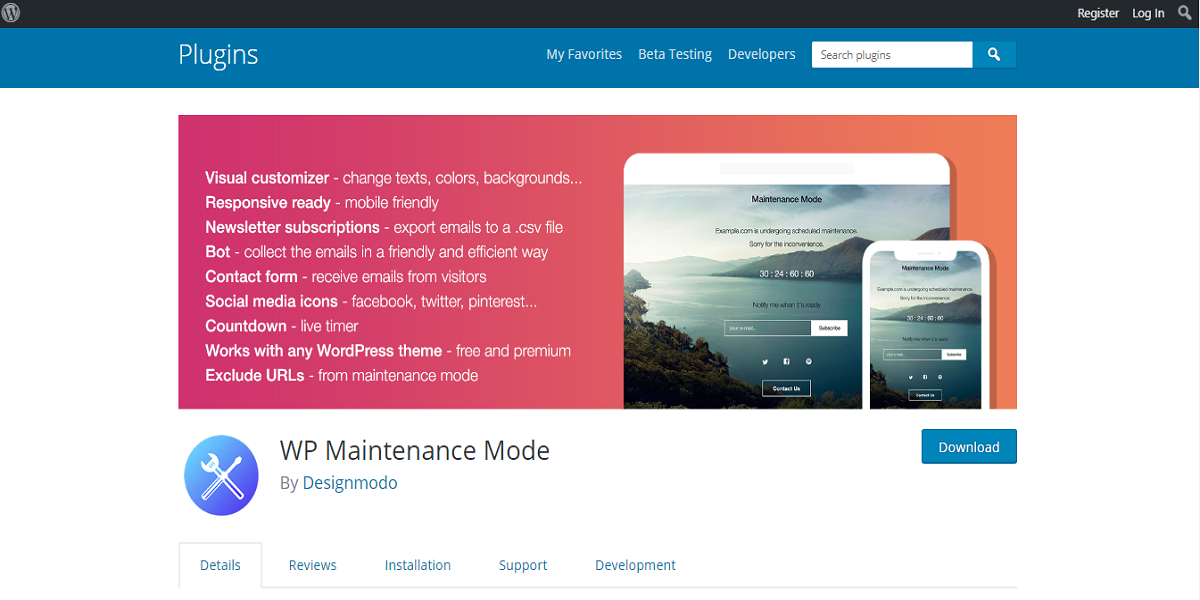Go to Plugins home heading
Viewport: 1200px width, 600px height.
[218, 54]
